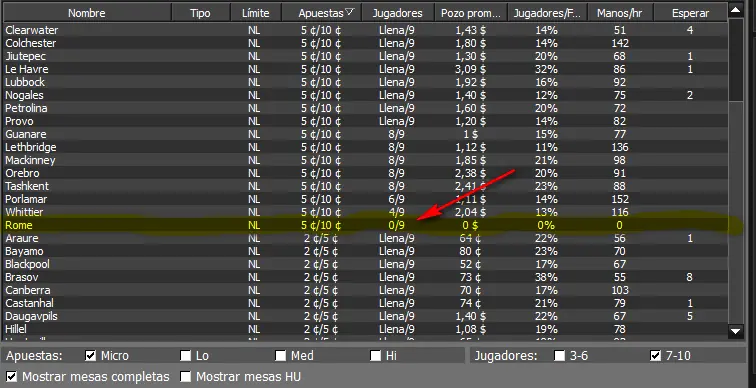The image size is (756, 388).
Task: Select the Lethbridge table row
Action: tap(365, 147)
